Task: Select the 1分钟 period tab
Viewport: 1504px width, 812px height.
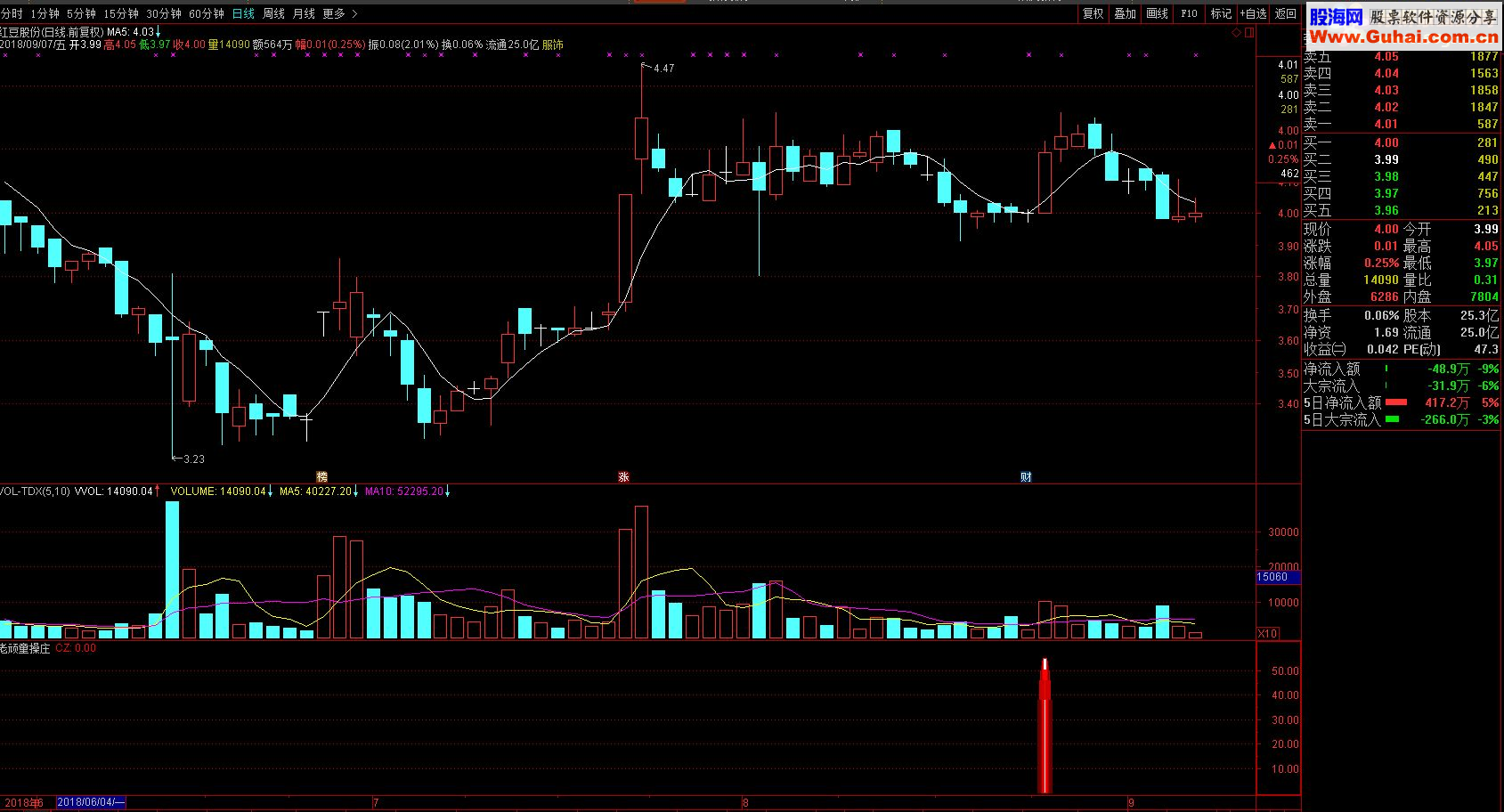Action: 45,13
